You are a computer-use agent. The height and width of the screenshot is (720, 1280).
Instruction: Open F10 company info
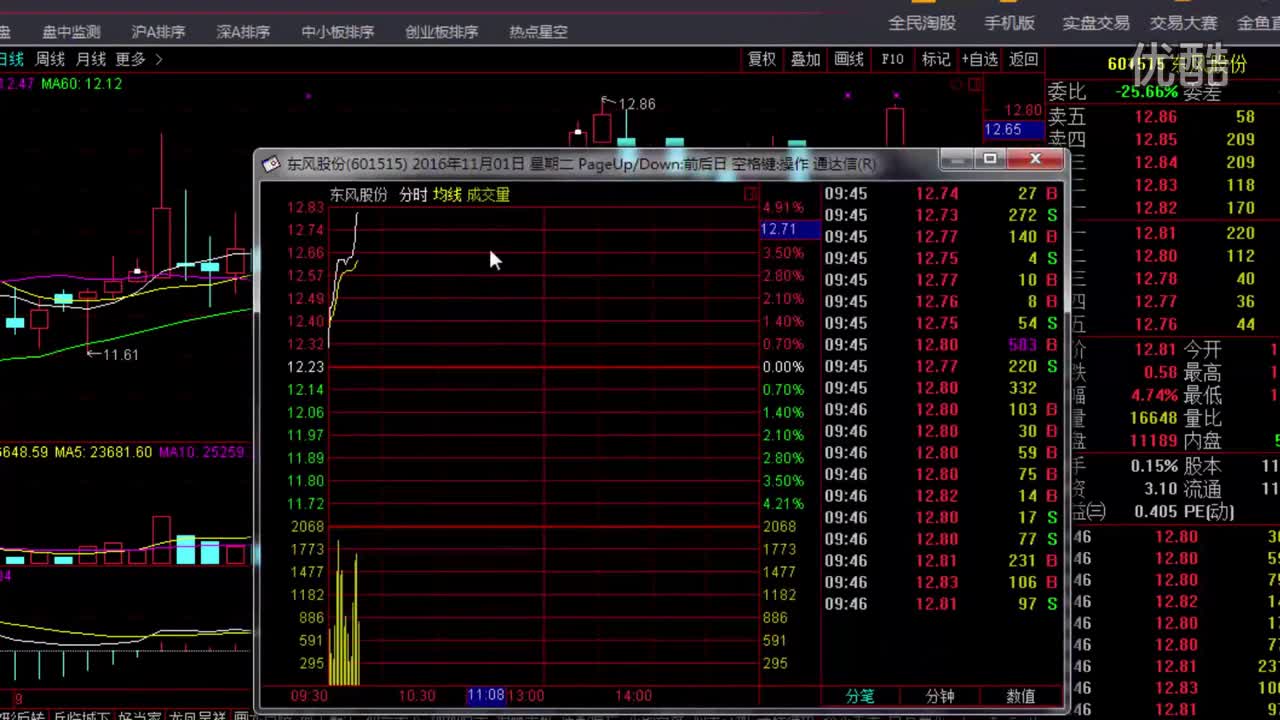point(892,60)
